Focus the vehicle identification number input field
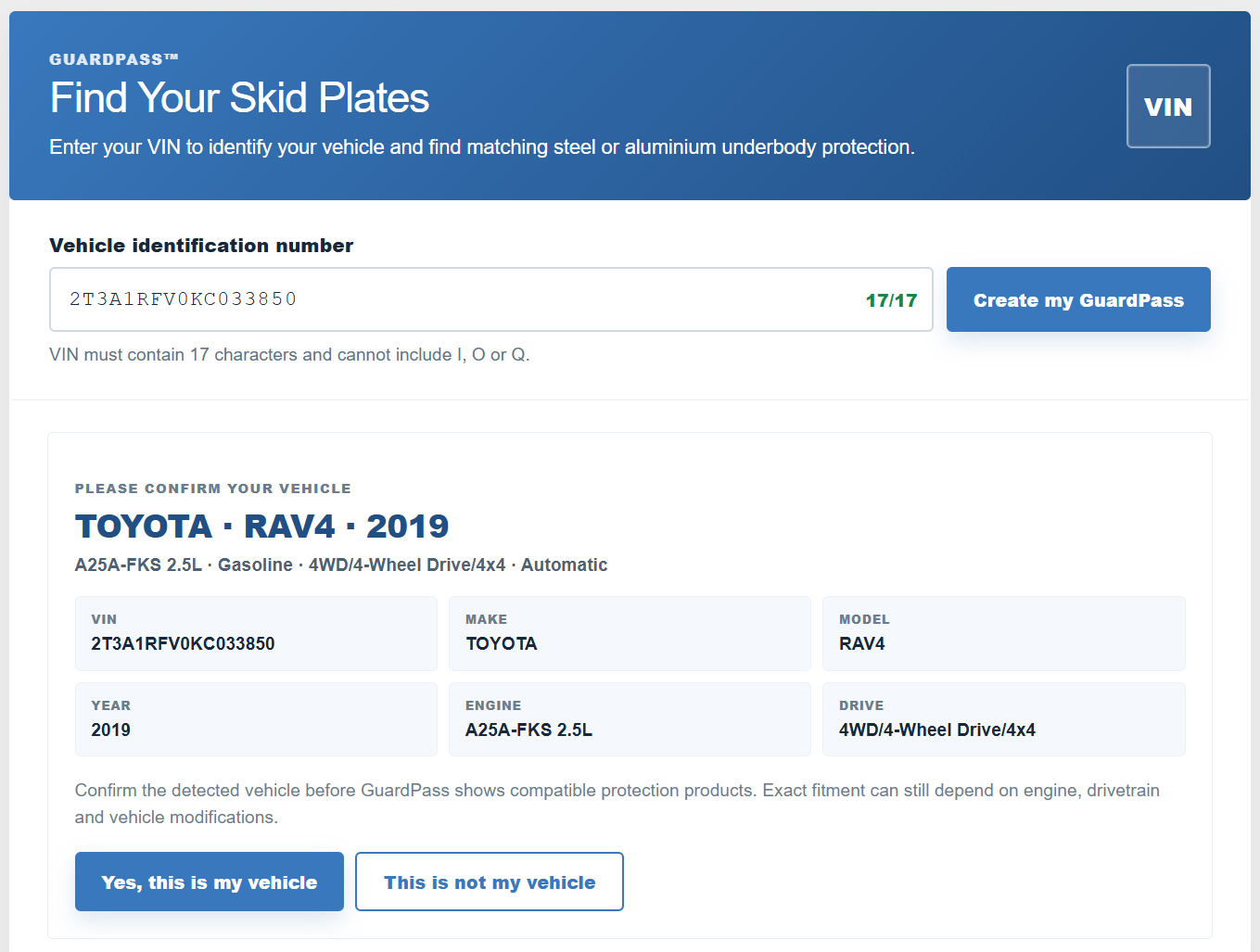The width and height of the screenshot is (1260, 952). point(490,299)
